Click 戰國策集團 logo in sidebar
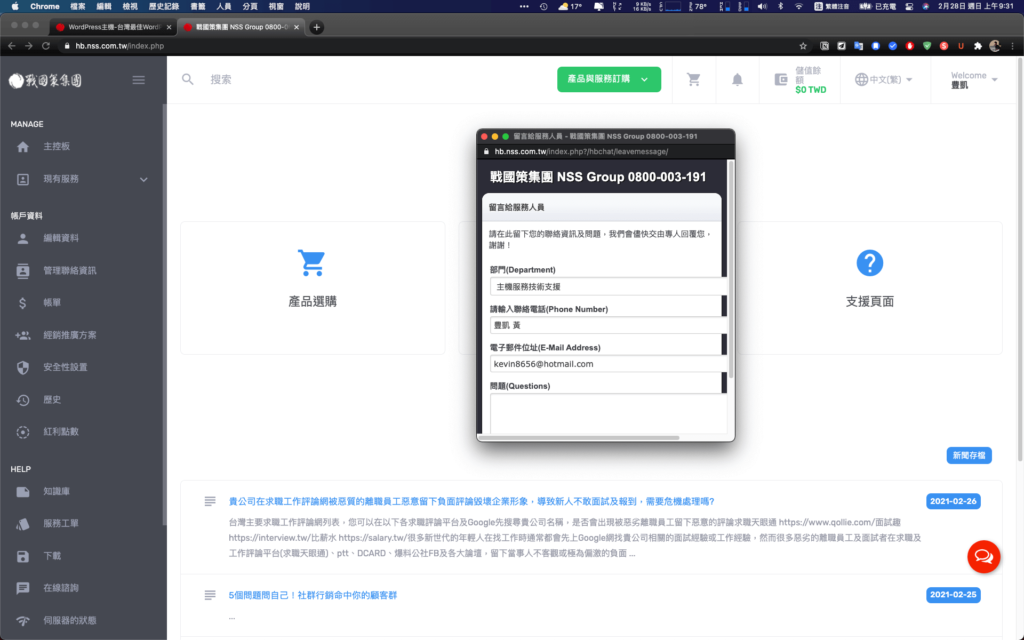Screen dimensions: 1024x640 (46, 80)
